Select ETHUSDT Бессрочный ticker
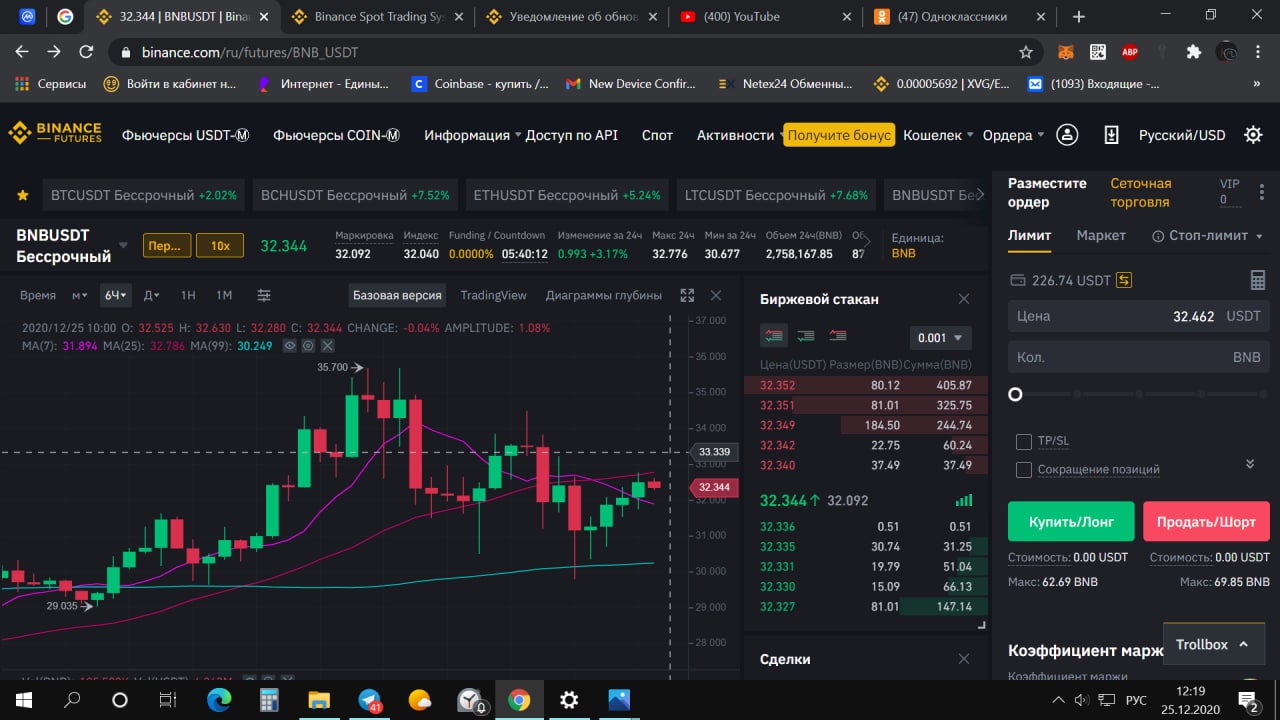1280x720 pixels. click(x=567, y=195)
